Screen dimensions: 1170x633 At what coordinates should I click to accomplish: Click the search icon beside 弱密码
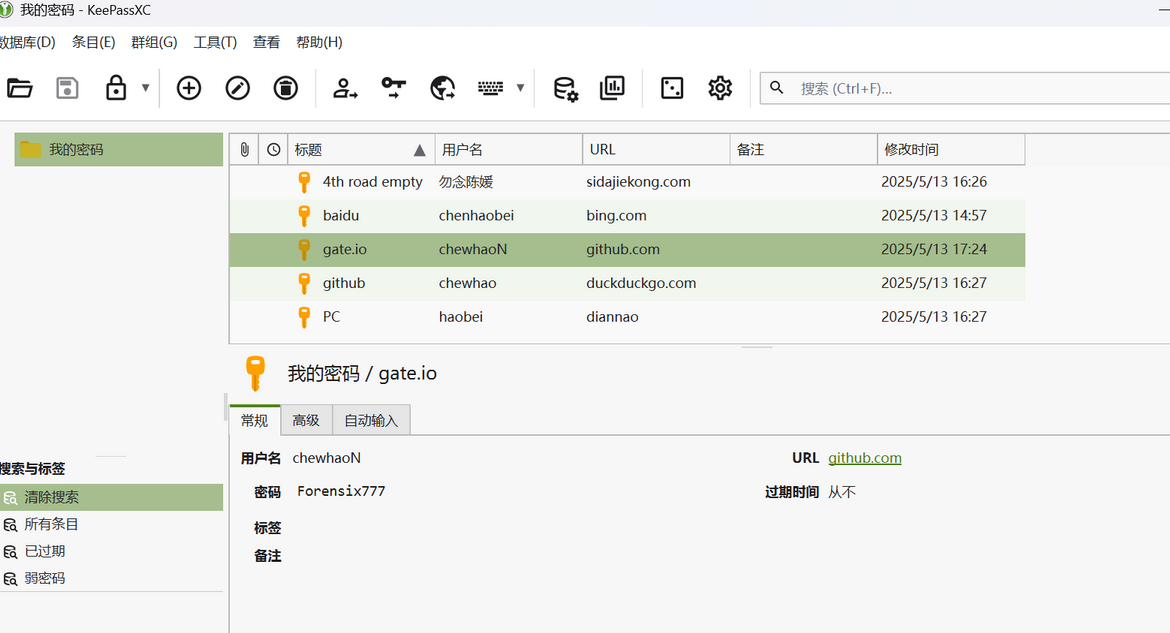tap(10, 579)
